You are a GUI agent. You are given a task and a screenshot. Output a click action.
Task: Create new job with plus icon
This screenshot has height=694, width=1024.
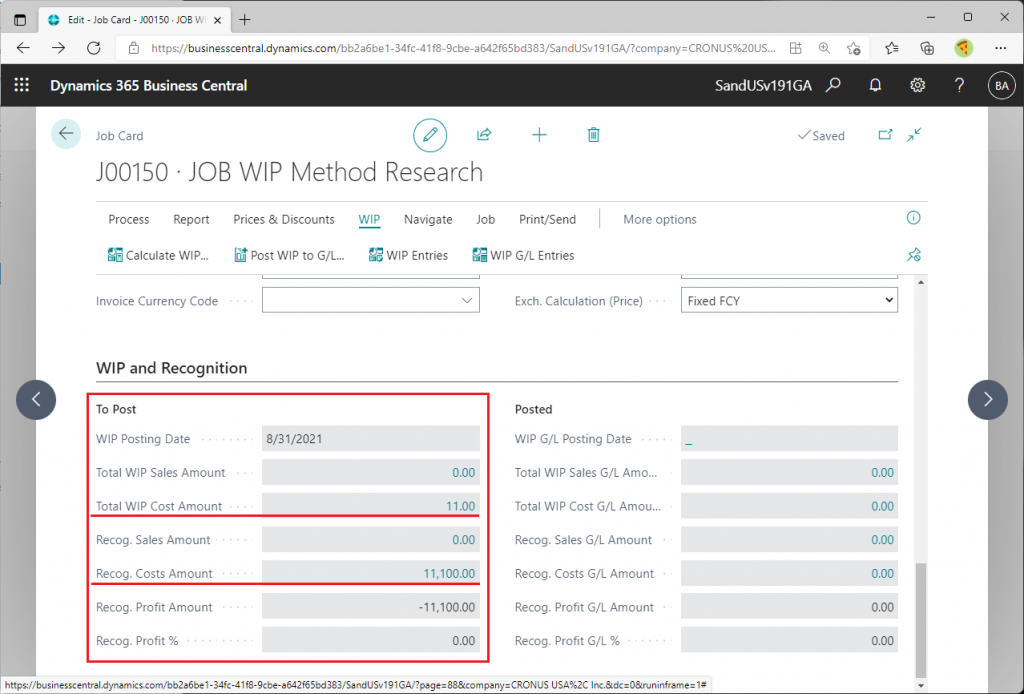tap(539, 135)
